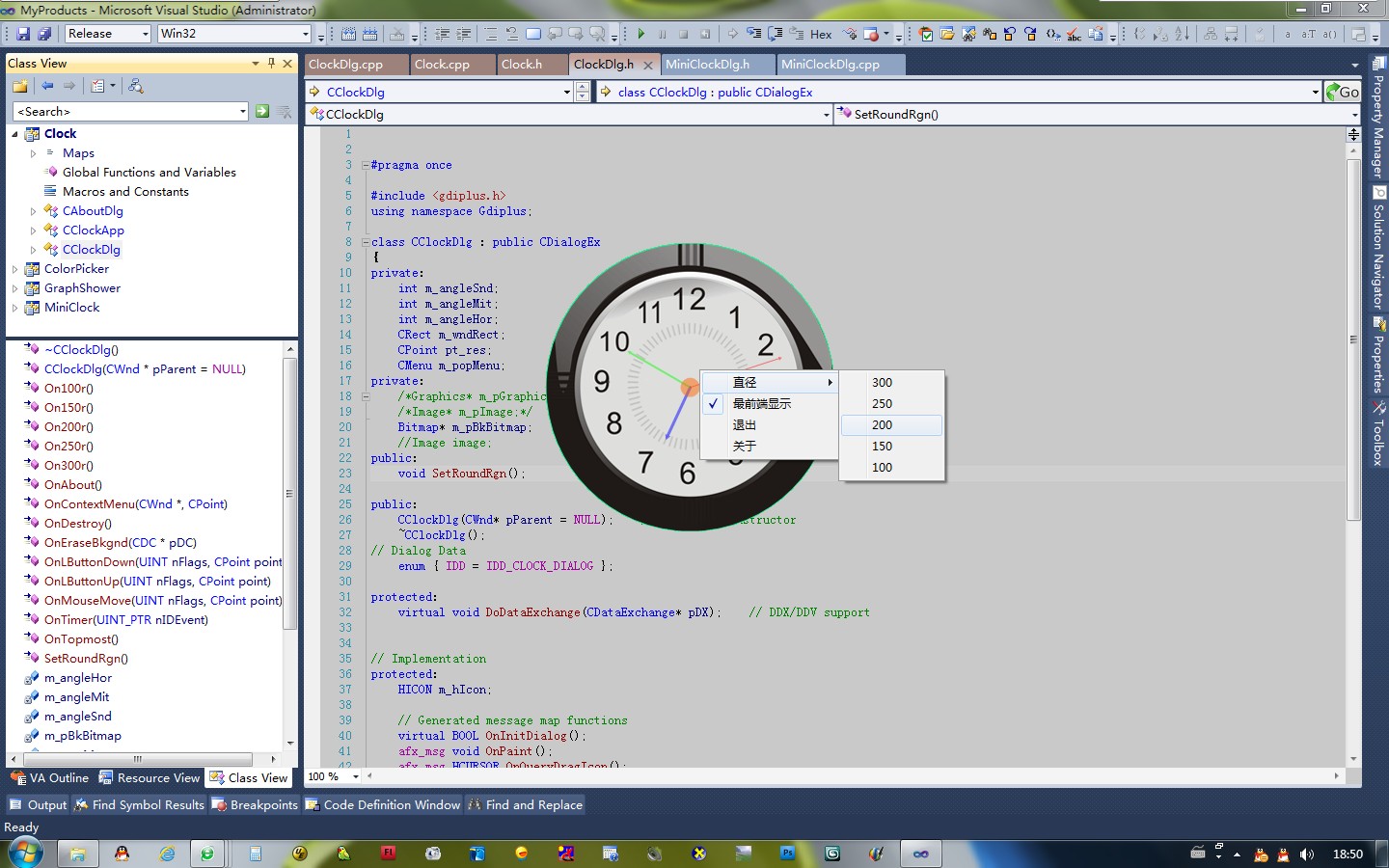Open the Resource View panel tab
Image resolution: width=1389 pixels, height=868 pixels.
(x=150, y=778)
